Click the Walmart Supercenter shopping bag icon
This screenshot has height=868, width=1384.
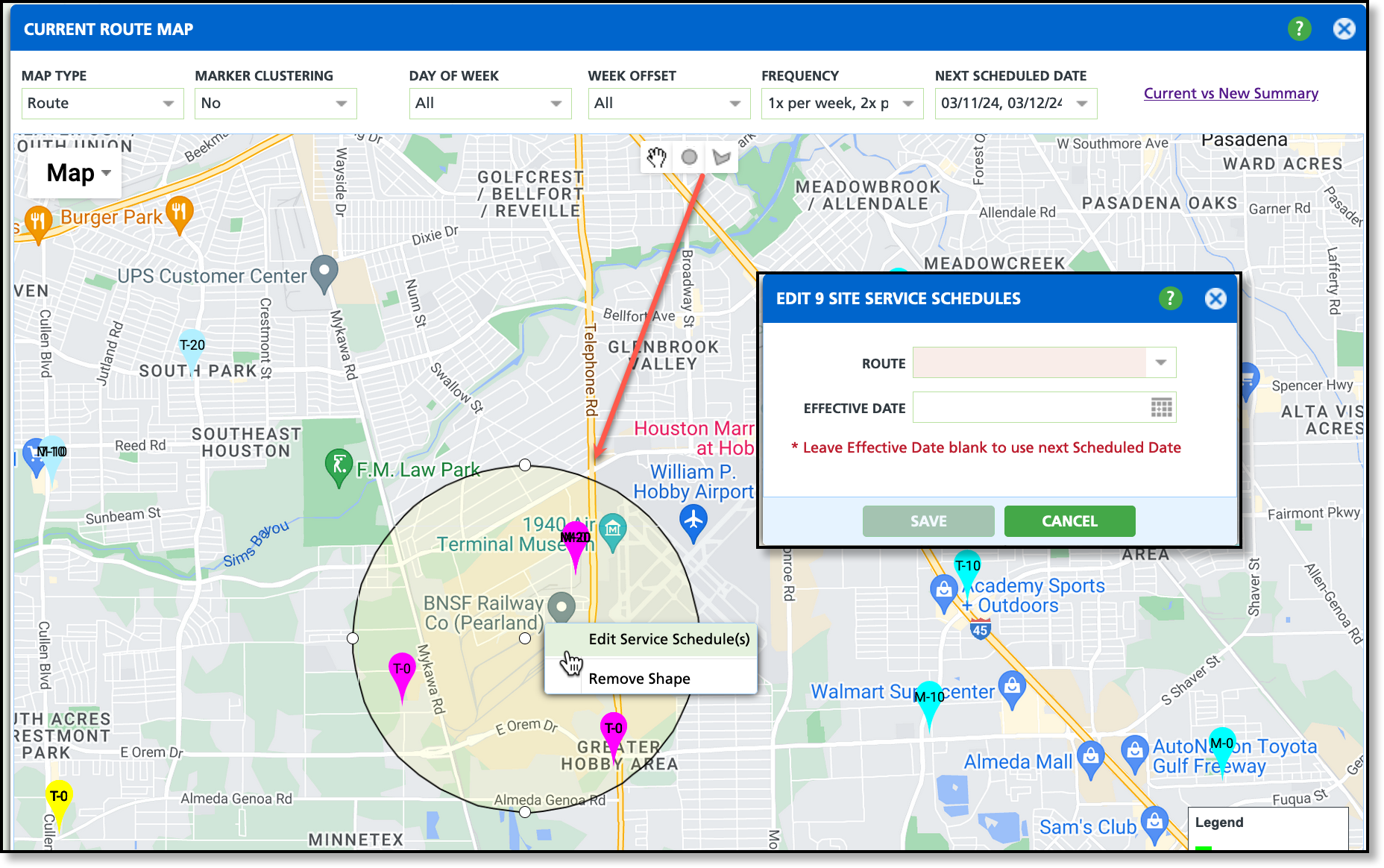point(1012,688)
